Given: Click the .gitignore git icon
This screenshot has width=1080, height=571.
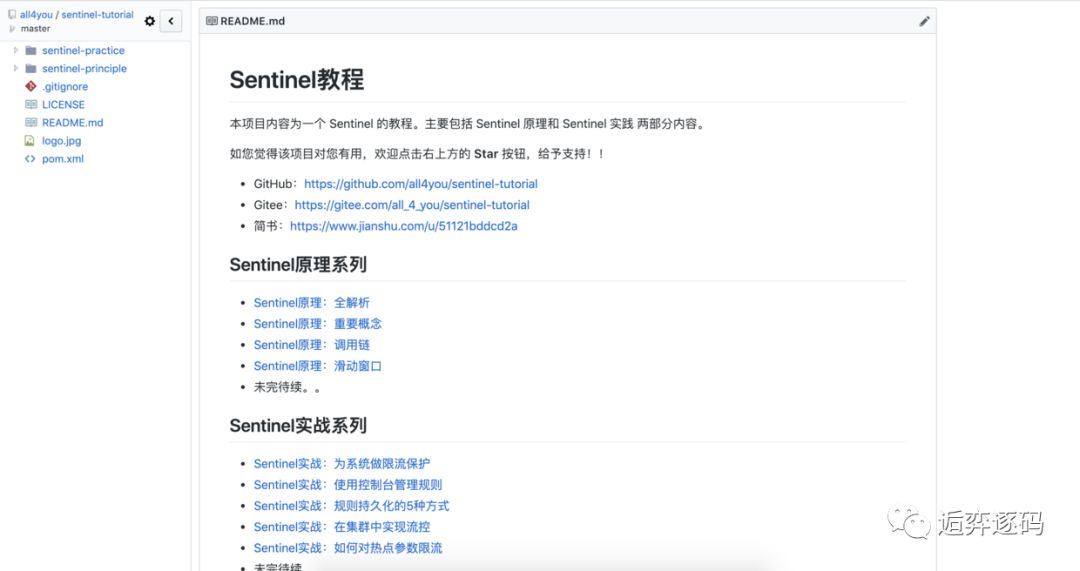Looking at the screenshot, I should pos(30,86).
